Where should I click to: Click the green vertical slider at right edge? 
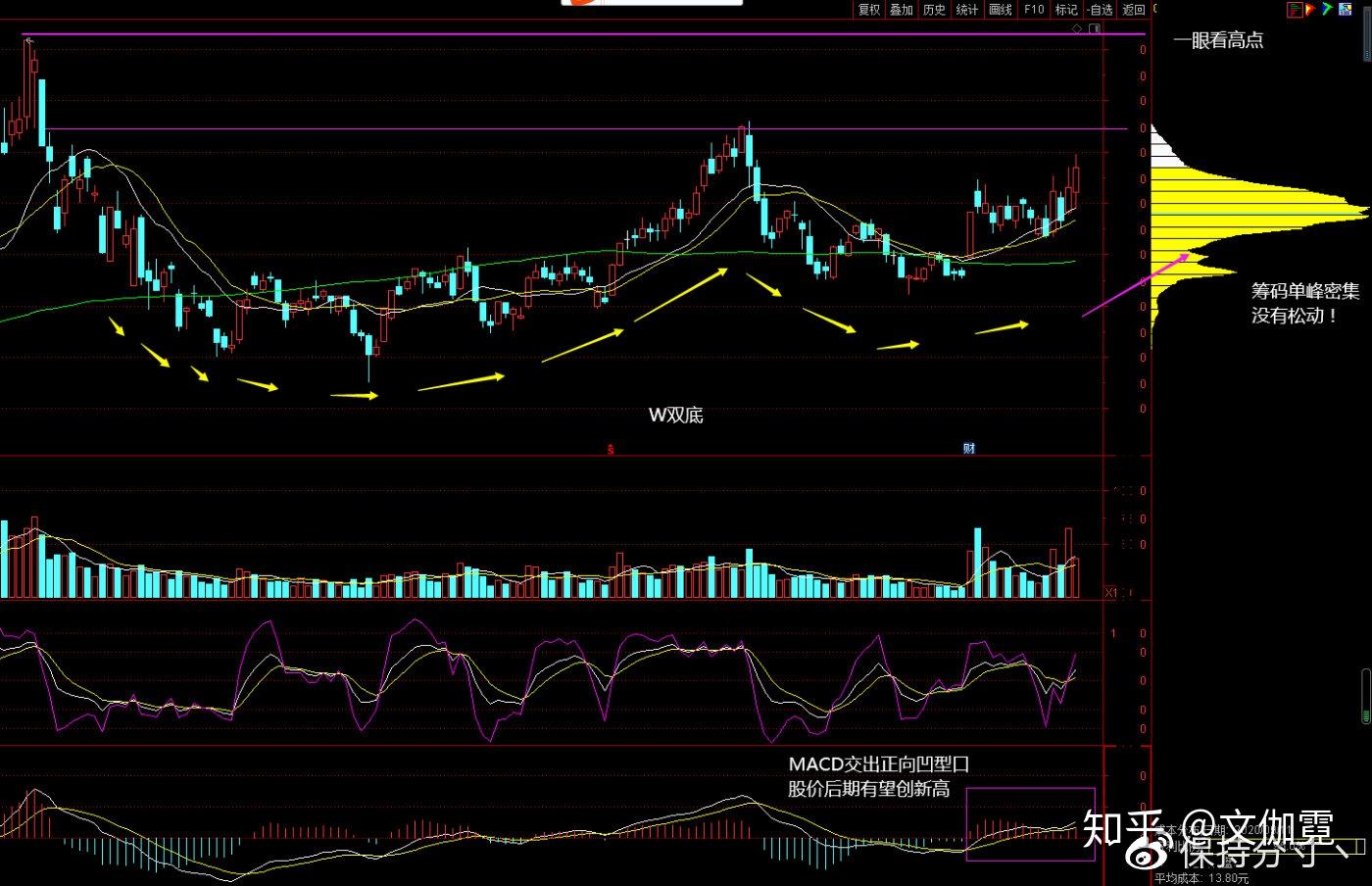1366,697
